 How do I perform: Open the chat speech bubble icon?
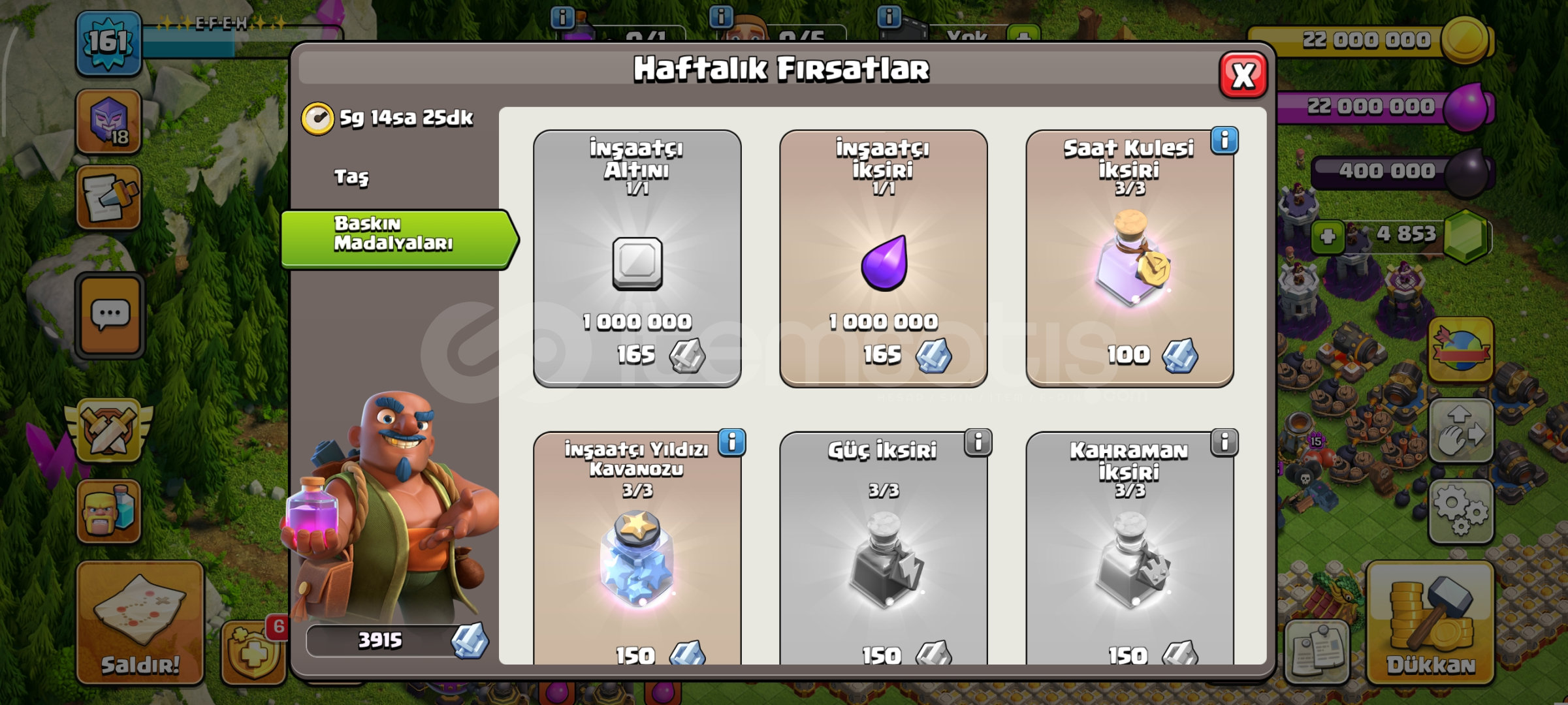pyautogui.click(x=110, y=316)
